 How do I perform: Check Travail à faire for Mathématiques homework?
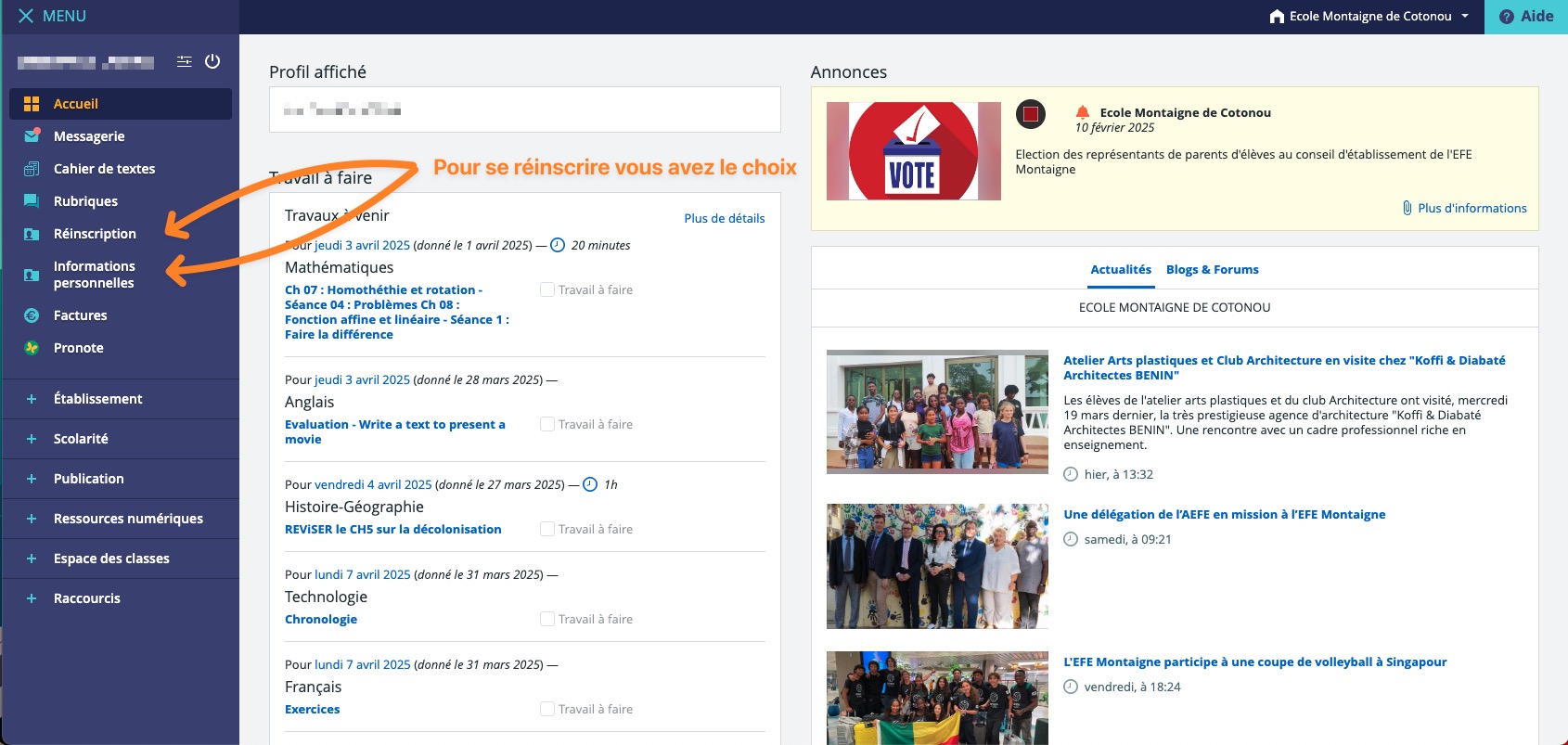[547, 289]
